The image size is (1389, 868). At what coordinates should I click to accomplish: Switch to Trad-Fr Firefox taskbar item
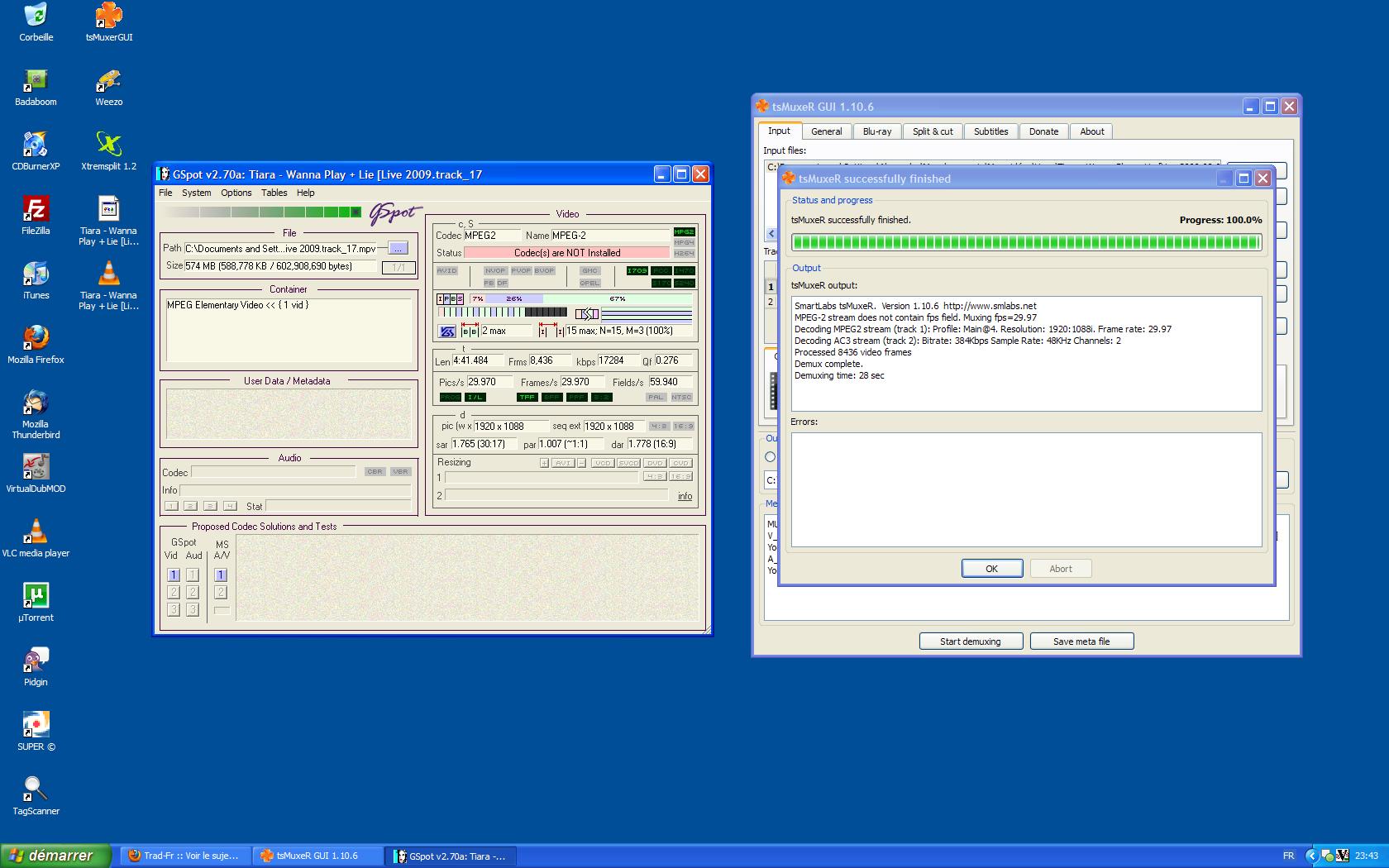click(186, 856)
